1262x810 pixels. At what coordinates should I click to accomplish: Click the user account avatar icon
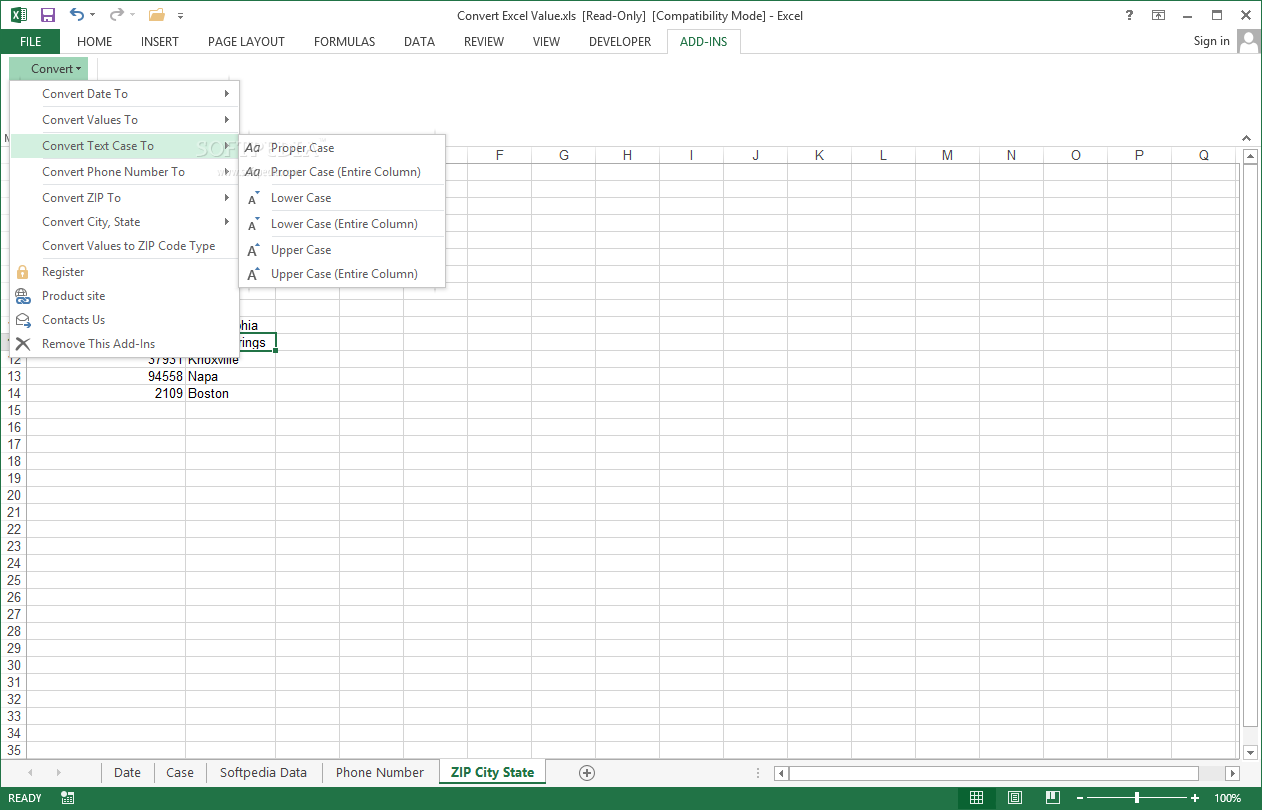1249,41
